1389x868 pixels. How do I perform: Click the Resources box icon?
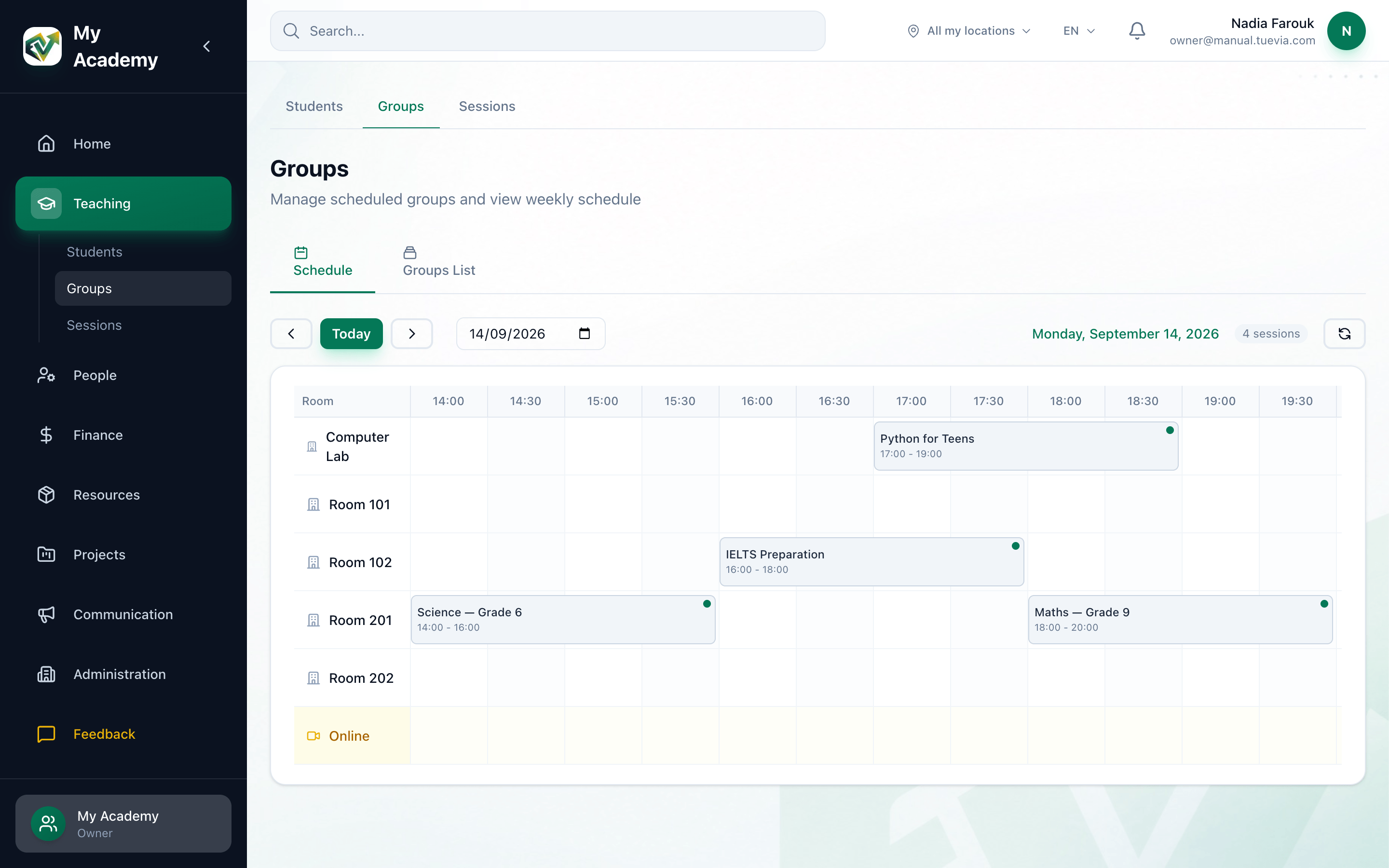tap(46, 495)
